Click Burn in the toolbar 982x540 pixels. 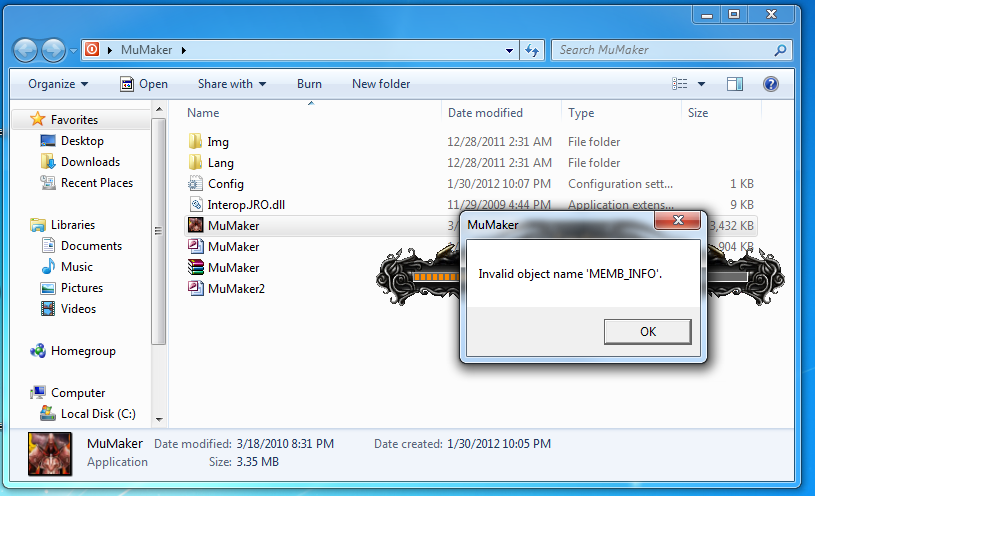[309, 84]
